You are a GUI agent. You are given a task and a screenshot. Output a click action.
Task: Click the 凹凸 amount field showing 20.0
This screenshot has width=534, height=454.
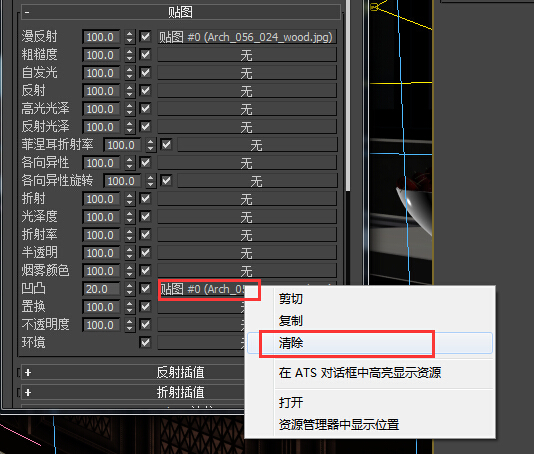click(x=101, y=289)
